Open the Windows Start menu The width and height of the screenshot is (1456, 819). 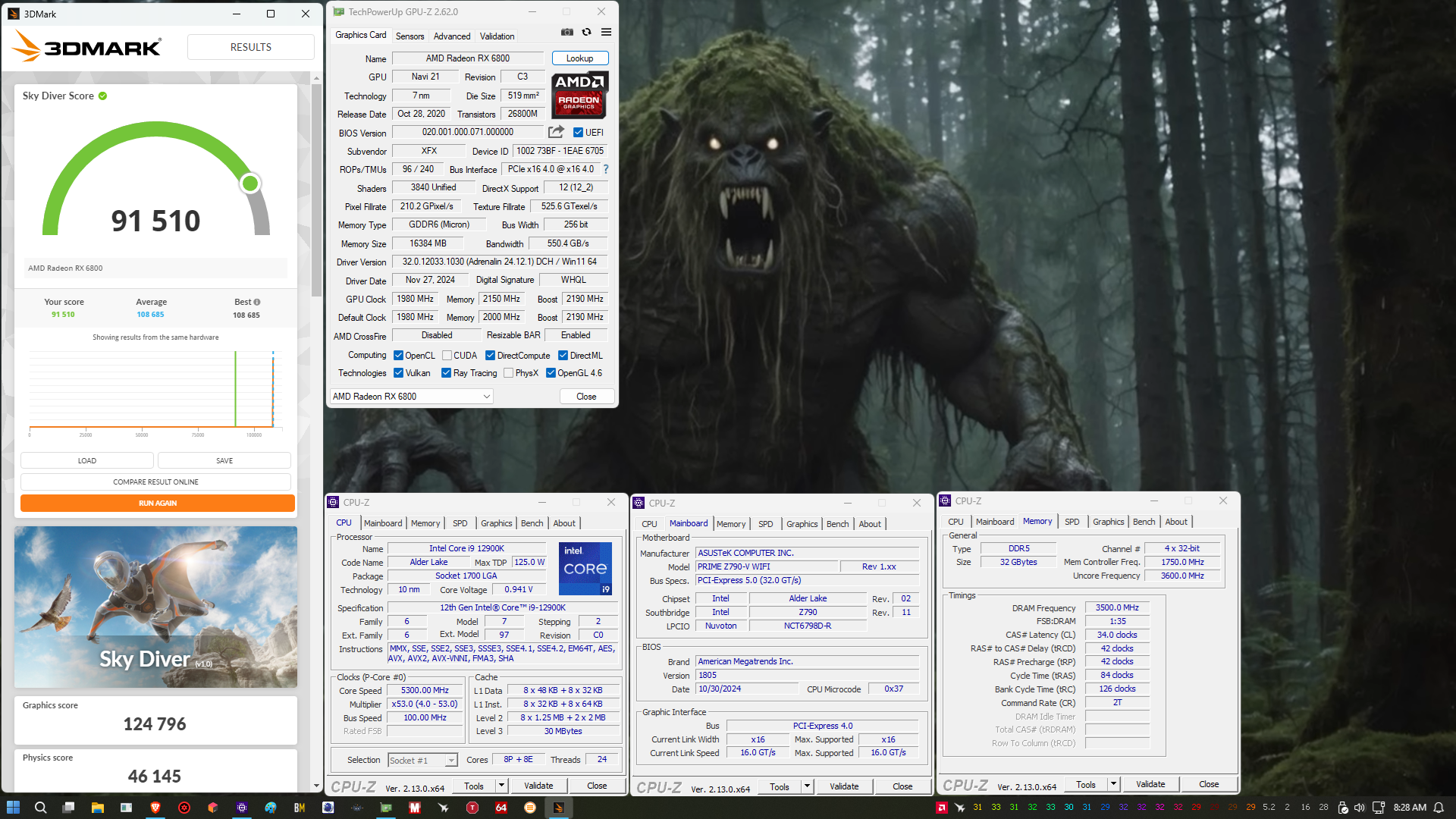click(x=13, y=808)
